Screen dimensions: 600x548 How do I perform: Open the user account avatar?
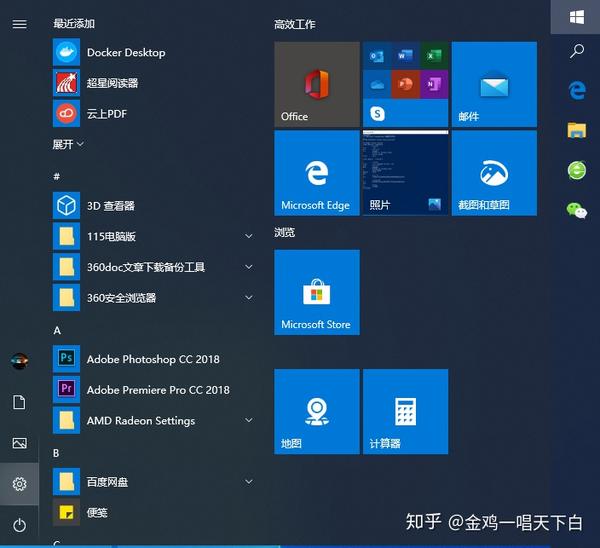[20, 361]
